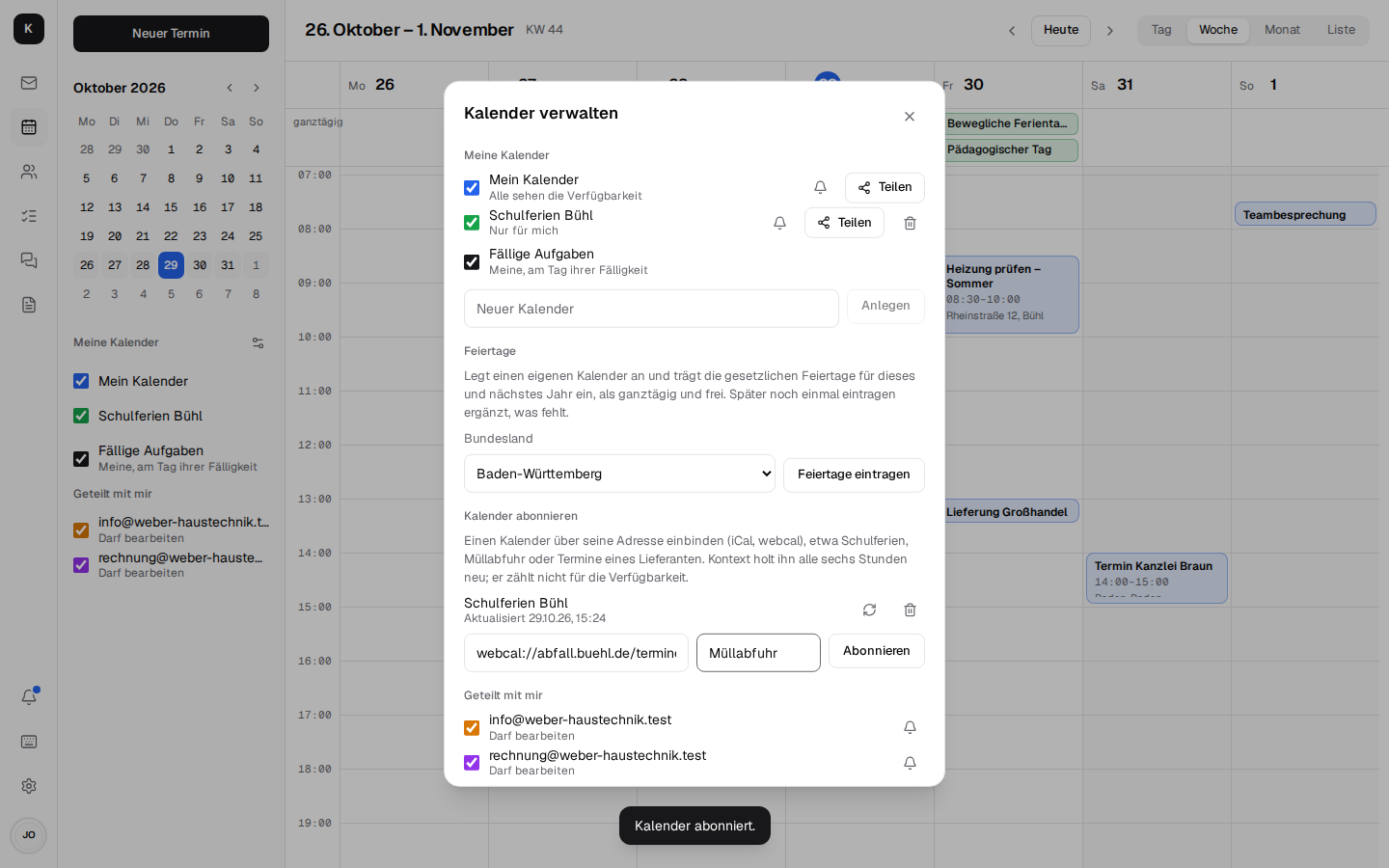This screenshot has height=868, width=1389.
Task: Open the contacts icon in the left sidebar
Action: pyautogui.click(x=29, y=172)
